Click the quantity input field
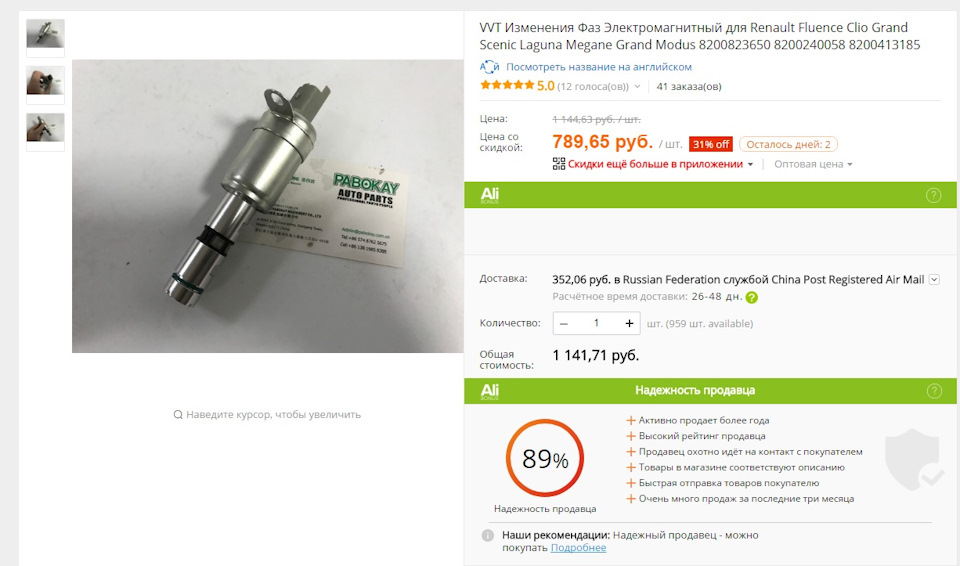960x566 pixels. (x=596, y=323)
